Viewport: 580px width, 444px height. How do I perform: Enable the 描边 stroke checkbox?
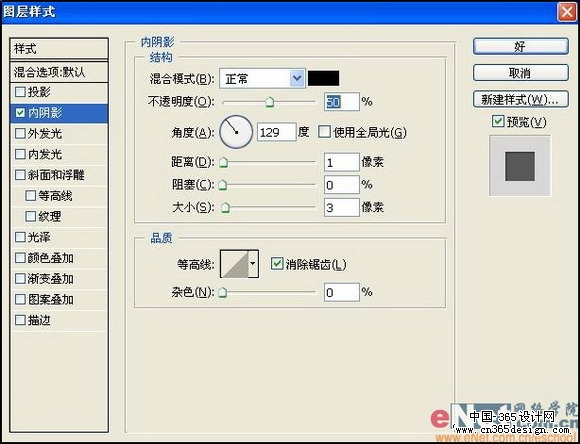click(20, 320)
